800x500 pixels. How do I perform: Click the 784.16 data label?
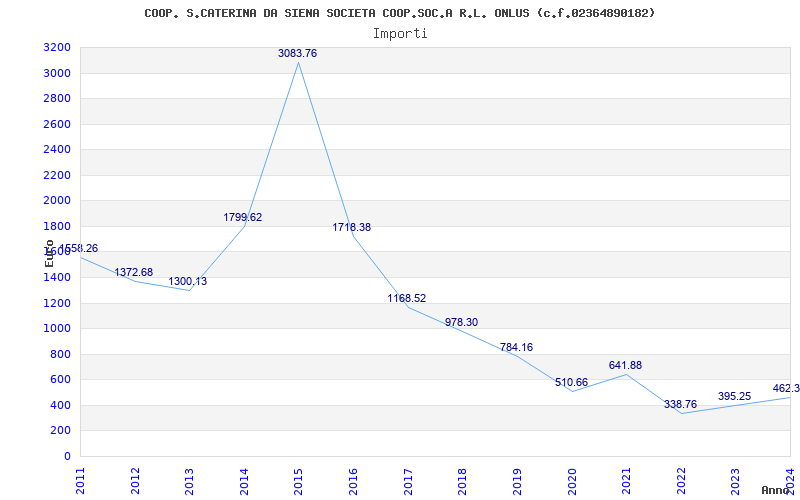[x=516, y=347]
